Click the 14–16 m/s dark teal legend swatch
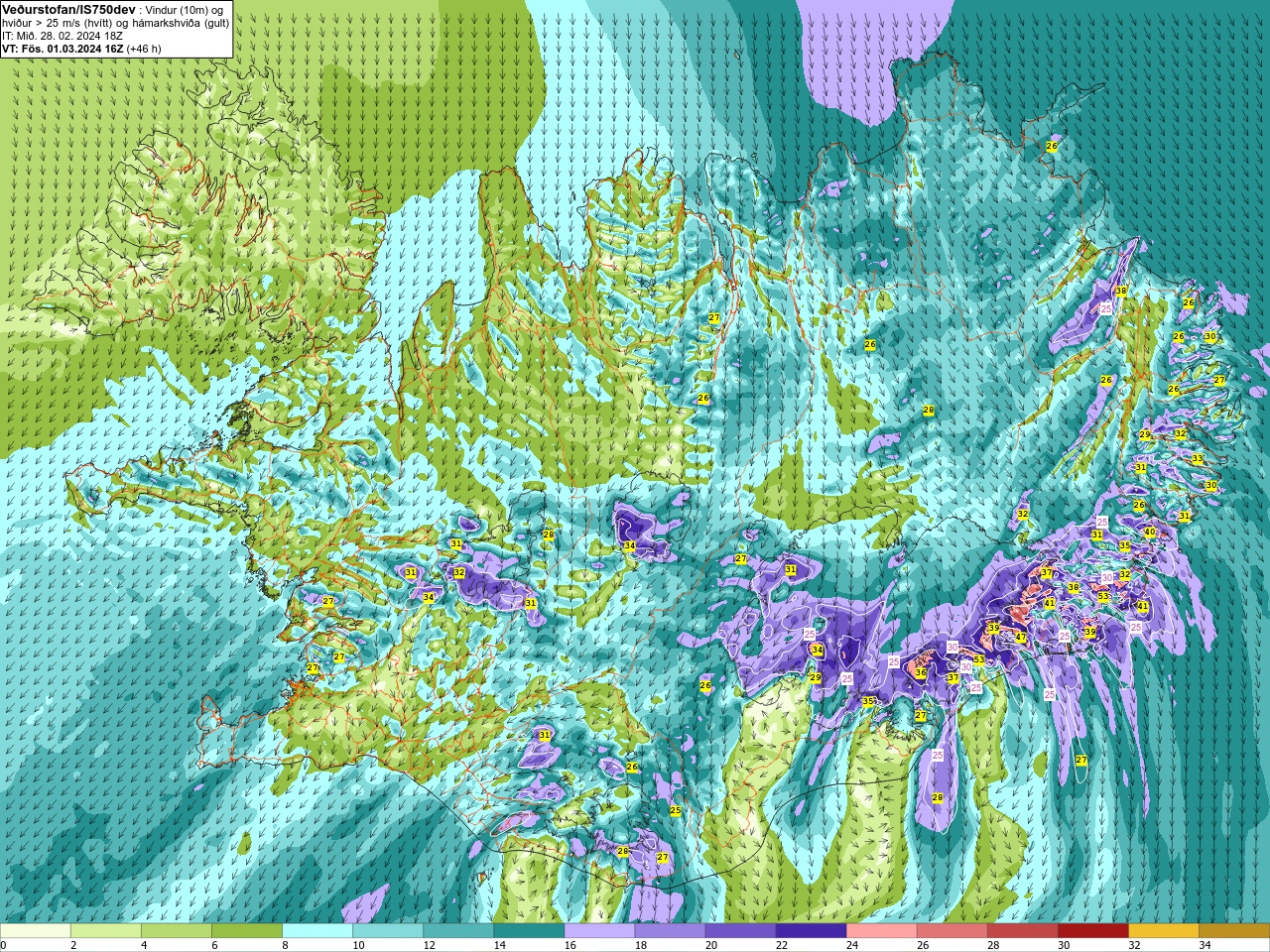Screen dimensions: 1270x952 tap(529, 931)
